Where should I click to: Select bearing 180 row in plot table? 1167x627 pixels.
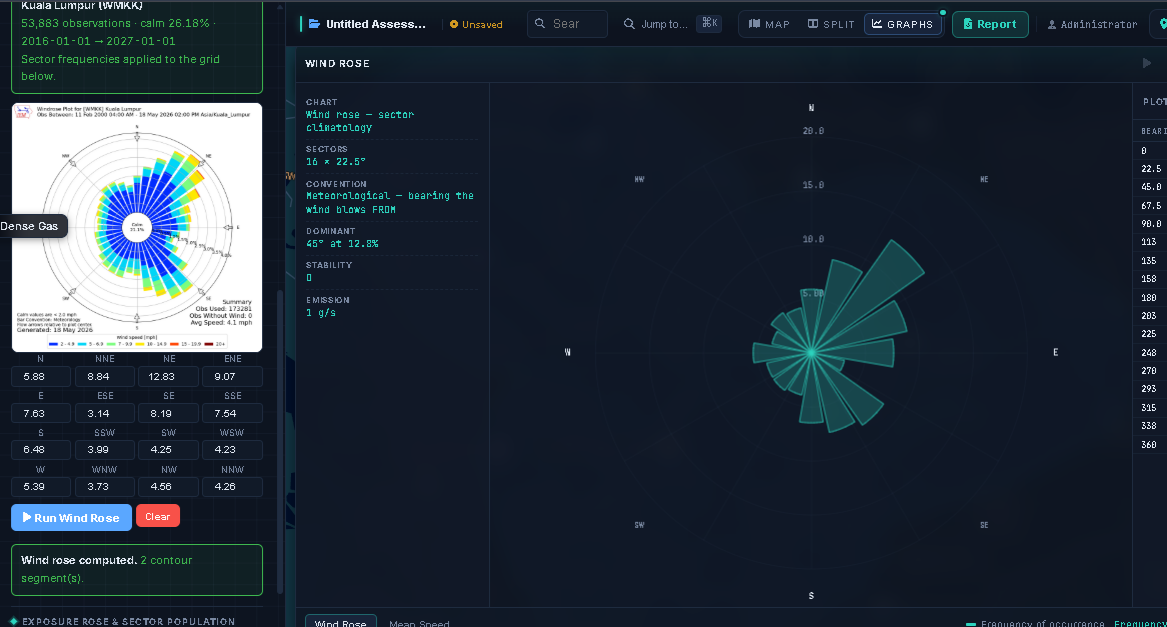[x=1151, y=297]
